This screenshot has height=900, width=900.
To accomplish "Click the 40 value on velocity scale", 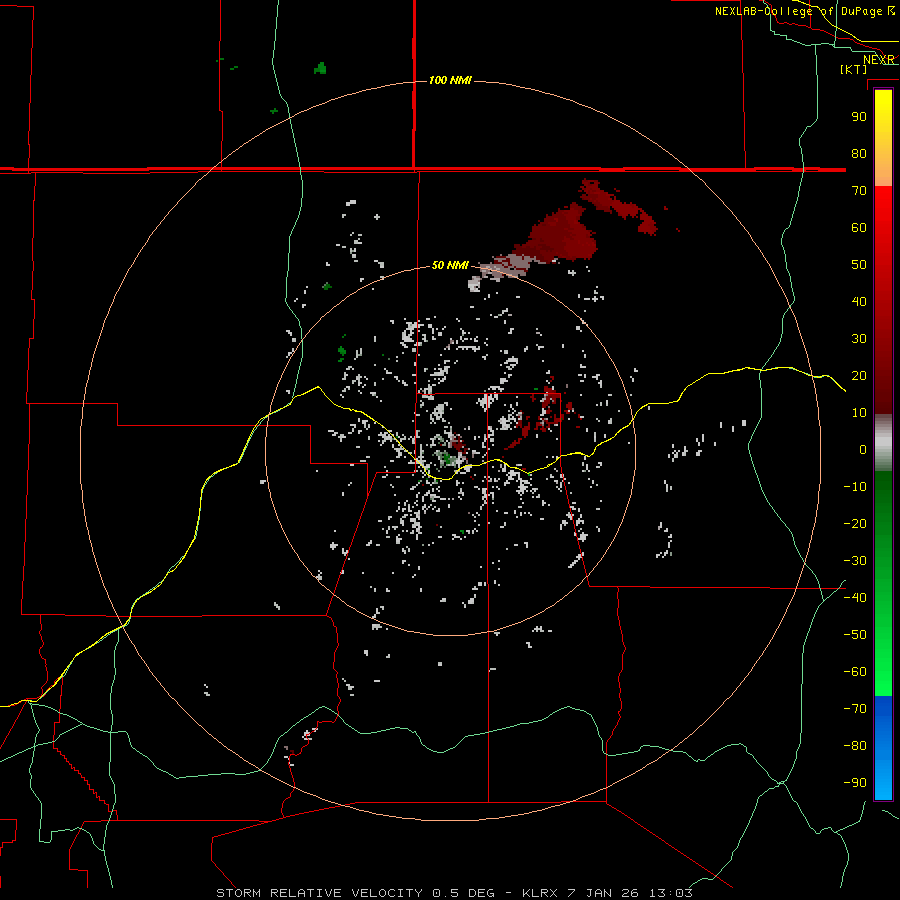I will [x=859, y=301].
